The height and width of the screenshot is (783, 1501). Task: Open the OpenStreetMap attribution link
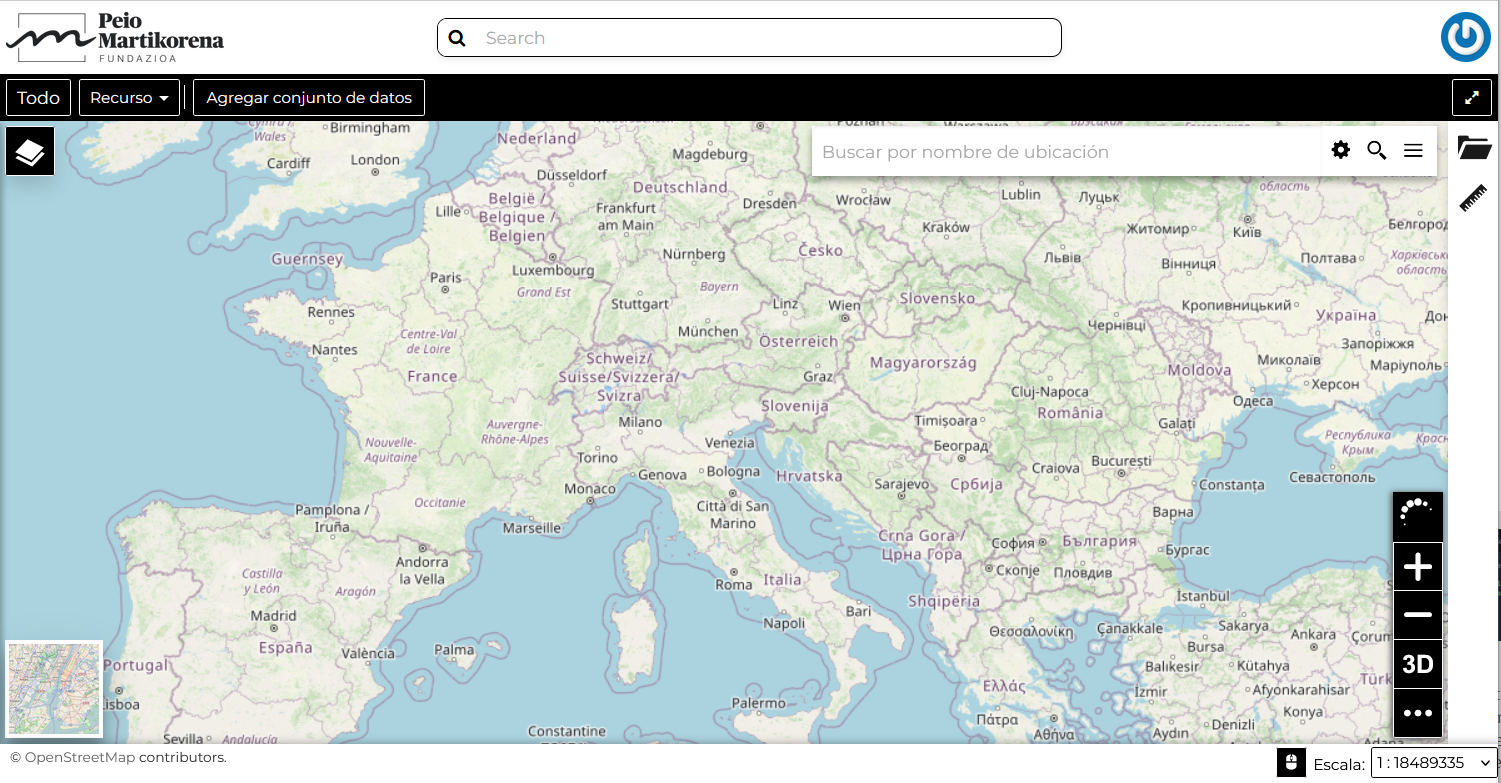pyautogui.click(x=79, y=757)
